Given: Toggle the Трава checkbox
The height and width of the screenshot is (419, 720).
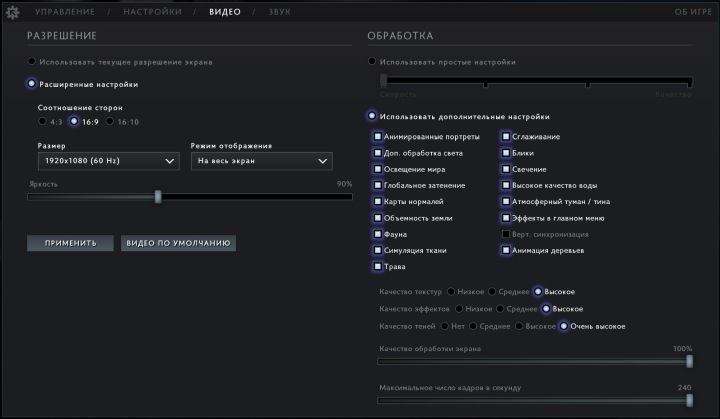Looking at the screenshot, I should [377, 267].
